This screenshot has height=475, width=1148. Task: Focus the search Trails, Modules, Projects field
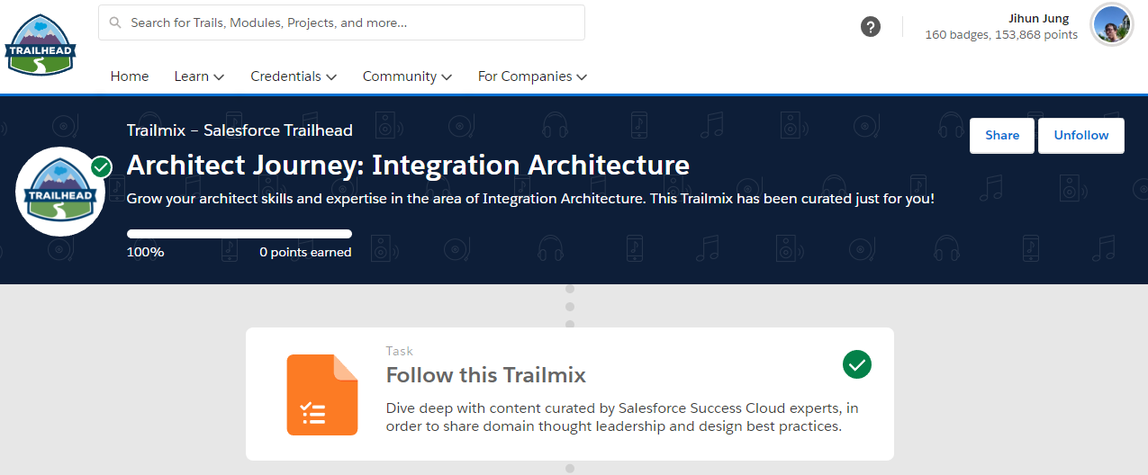tap(341, 23)
